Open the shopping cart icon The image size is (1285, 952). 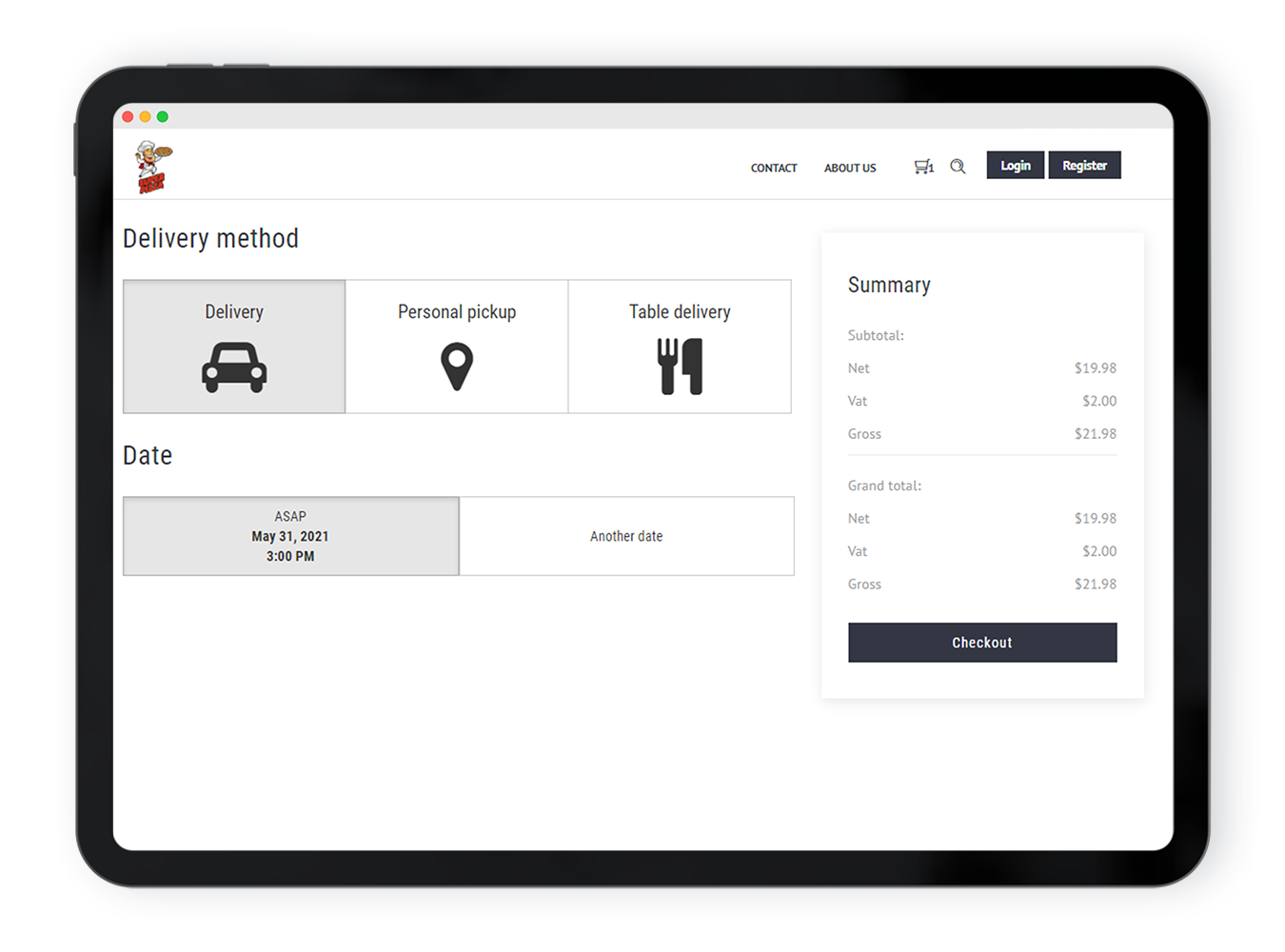[x=923, y=167]
